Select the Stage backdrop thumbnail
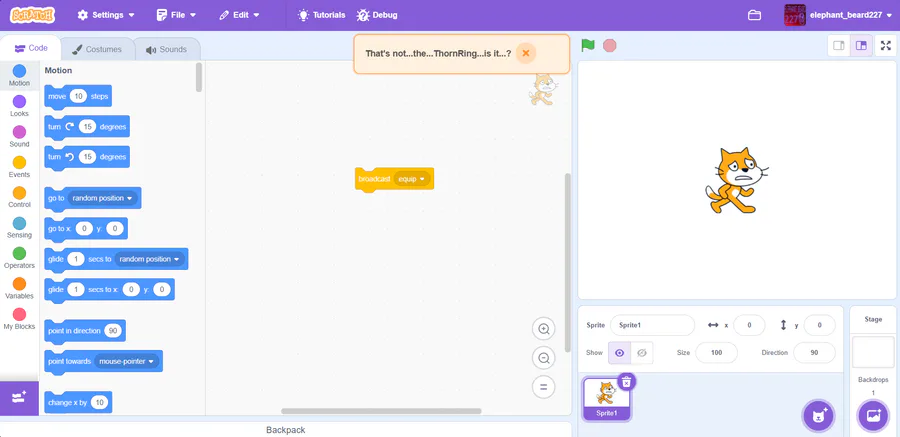900x437 pixels. [x=873, y=352]
